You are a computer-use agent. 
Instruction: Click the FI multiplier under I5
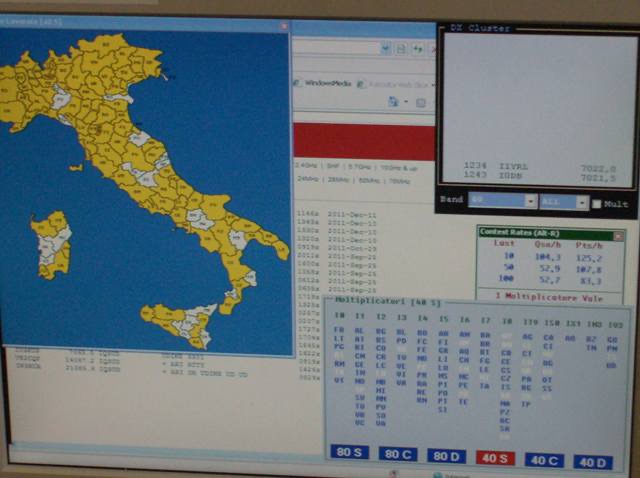pyautogui.click(x=443, y=342)
